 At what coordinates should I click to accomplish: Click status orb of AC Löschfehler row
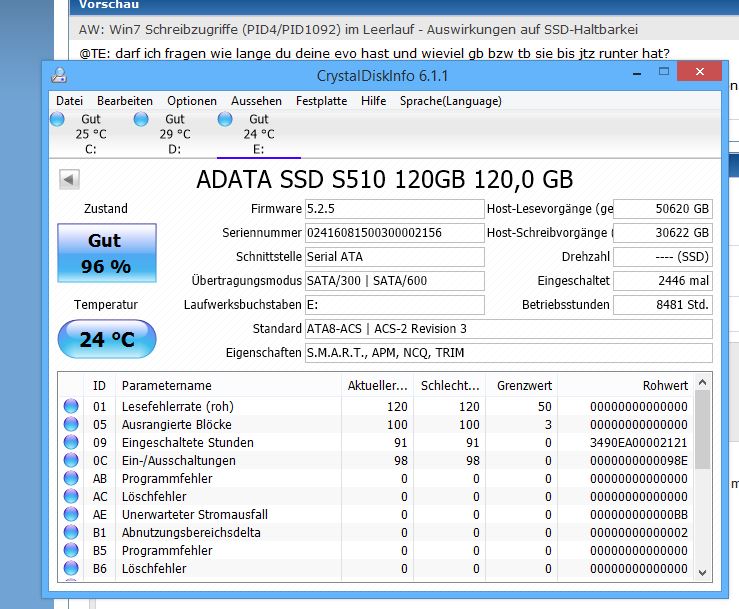[x=71, y=496]
